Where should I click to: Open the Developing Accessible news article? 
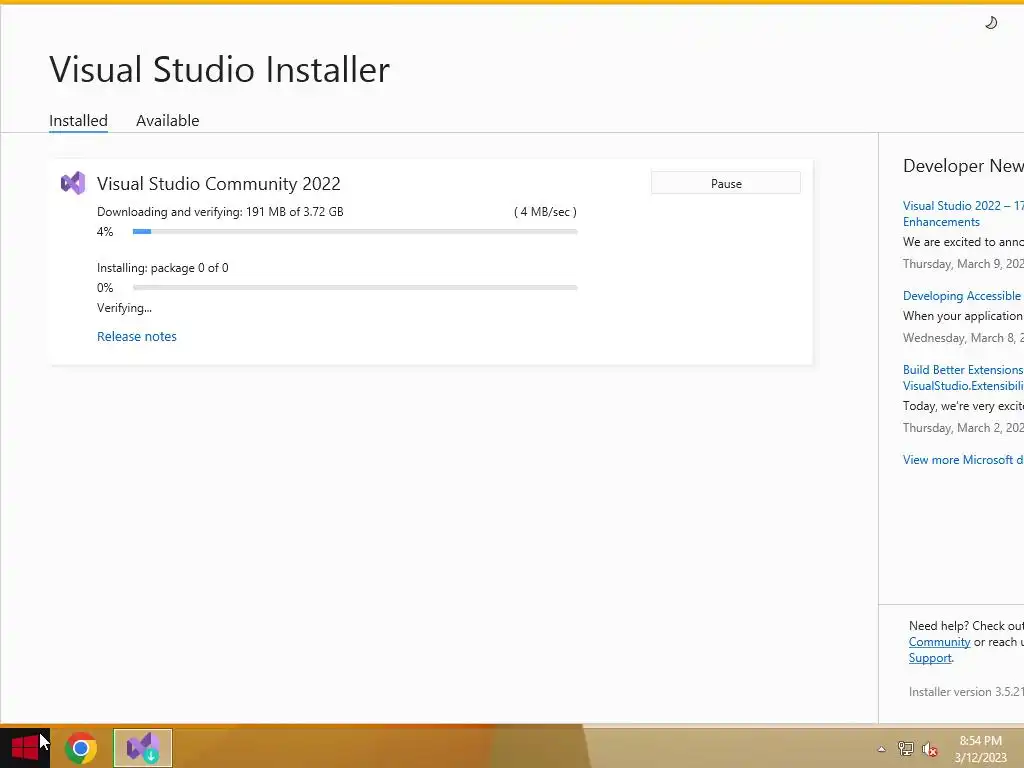tap(963, 296)
